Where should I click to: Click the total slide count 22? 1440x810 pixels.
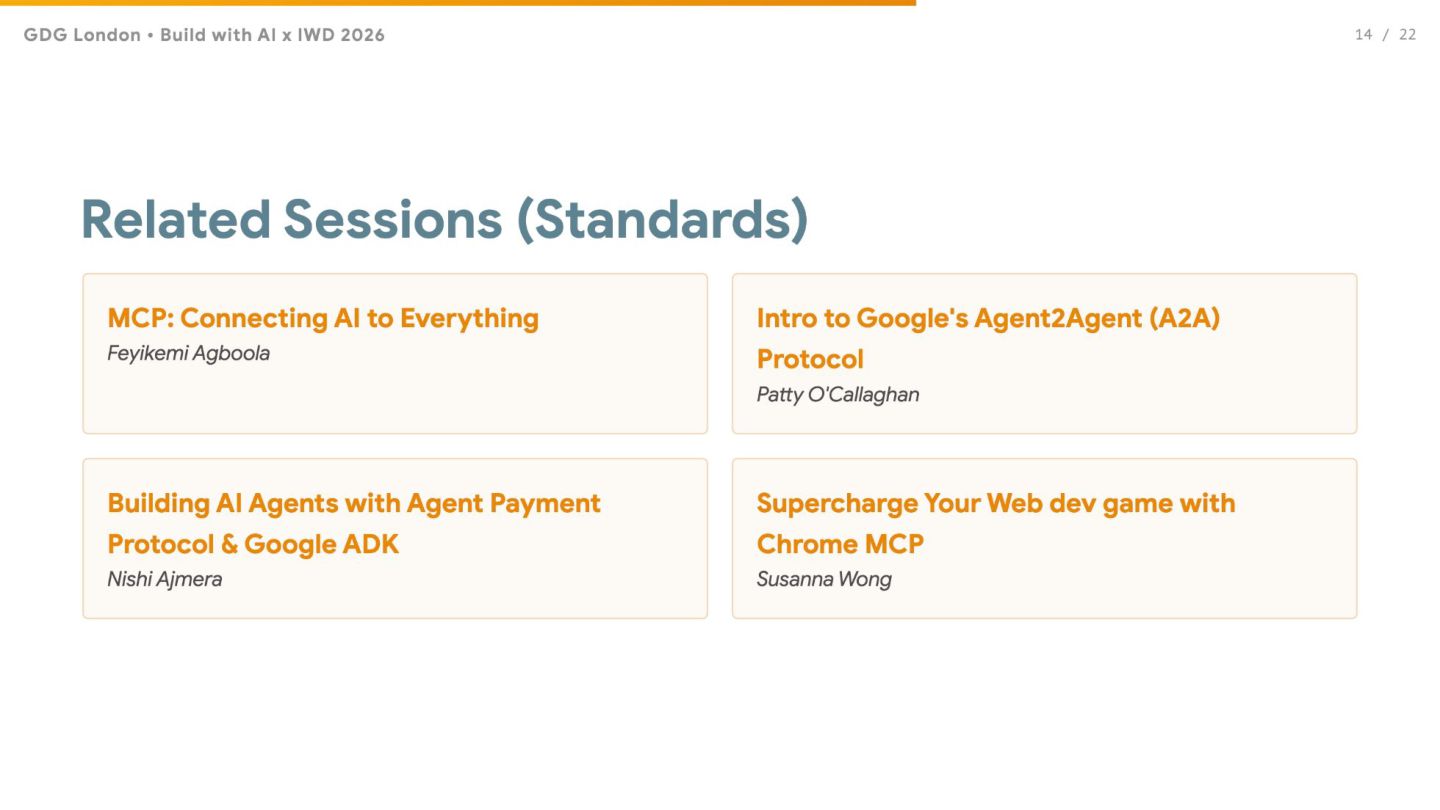tap(1407, 35)
